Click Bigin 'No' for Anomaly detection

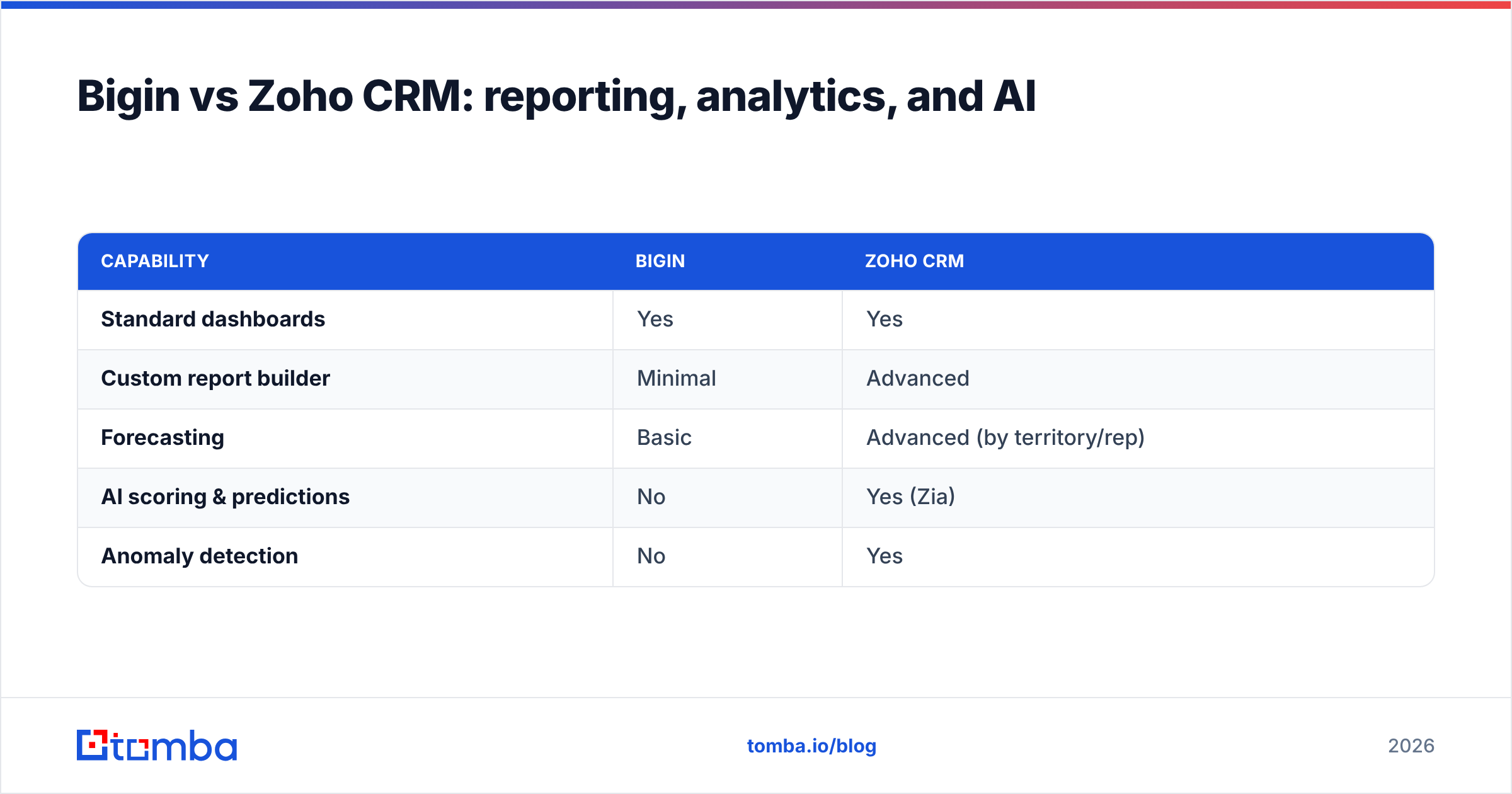651,556
